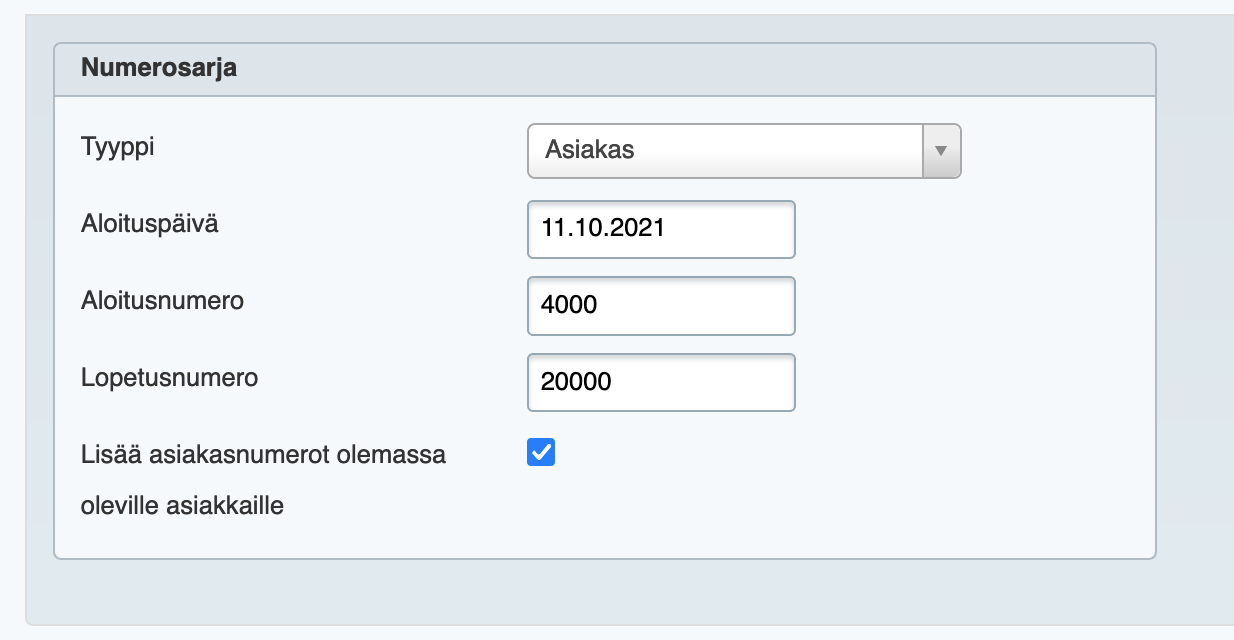
Task: Select the Asiakas text in type selector
Action: tap(590, 150)
